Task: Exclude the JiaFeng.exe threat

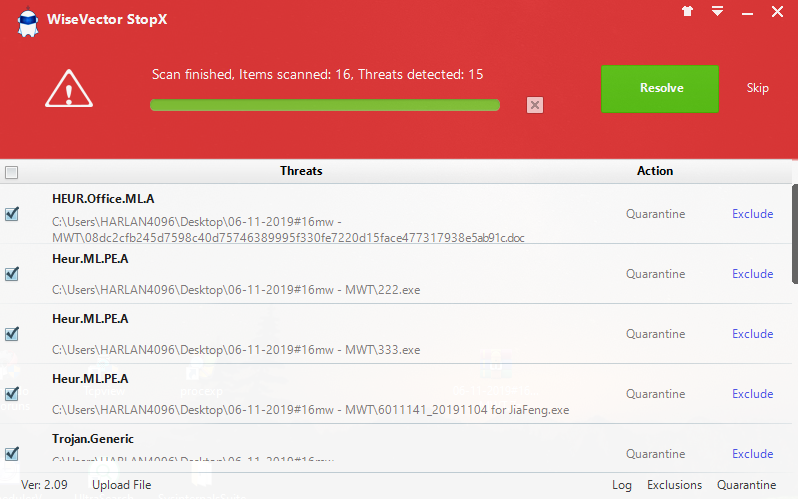Action: [x=752, y=394]
